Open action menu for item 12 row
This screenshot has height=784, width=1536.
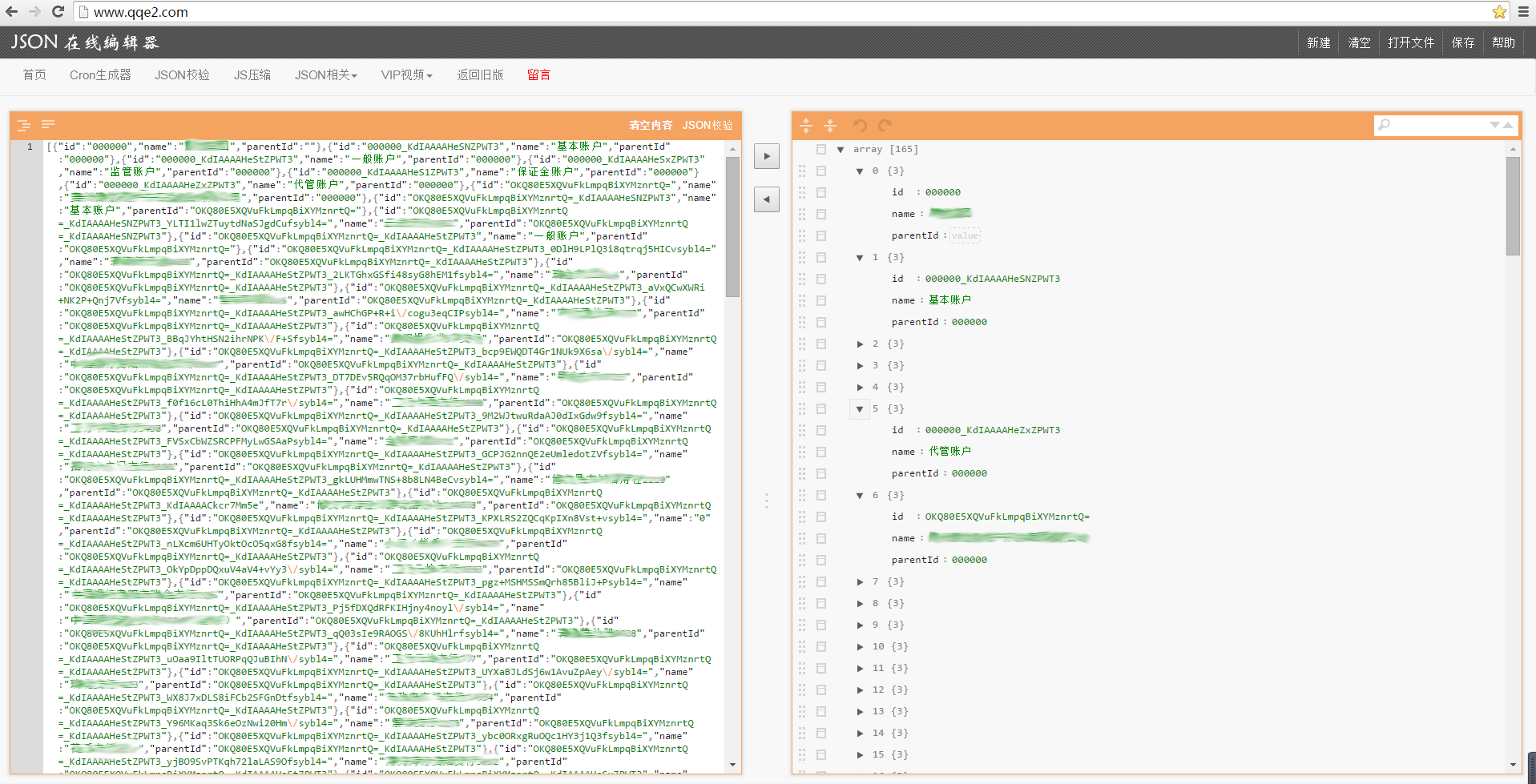(821, 690)
